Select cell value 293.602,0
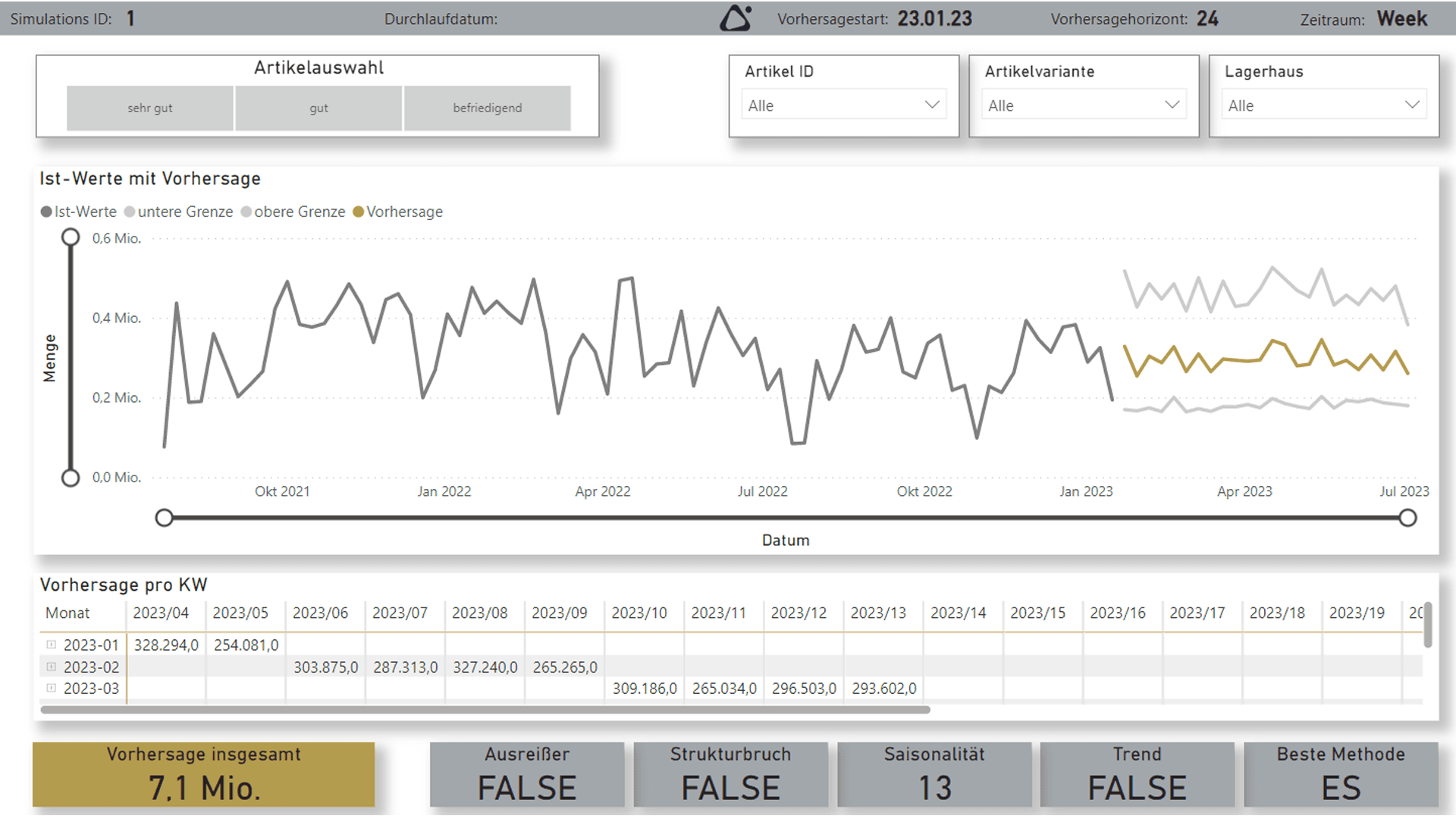This screenshot has height=819, width=1456. point(884,689)
